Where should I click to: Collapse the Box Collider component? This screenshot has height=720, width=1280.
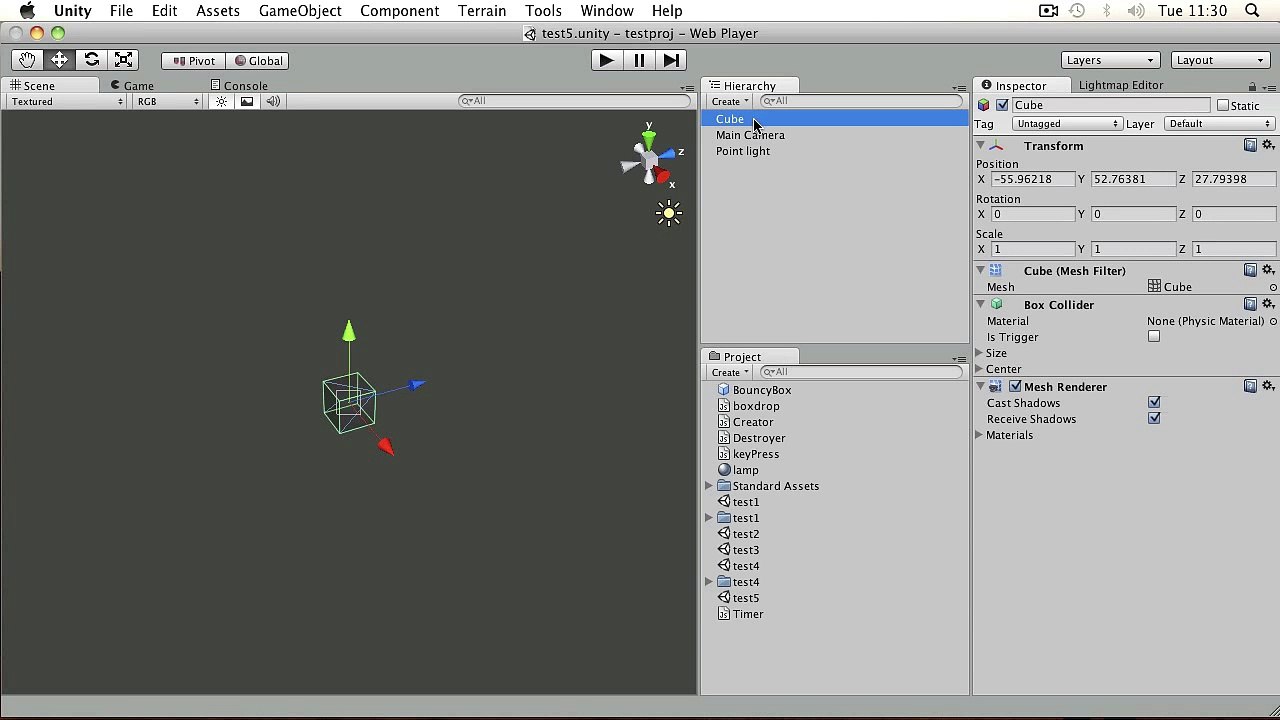(980, 305)
